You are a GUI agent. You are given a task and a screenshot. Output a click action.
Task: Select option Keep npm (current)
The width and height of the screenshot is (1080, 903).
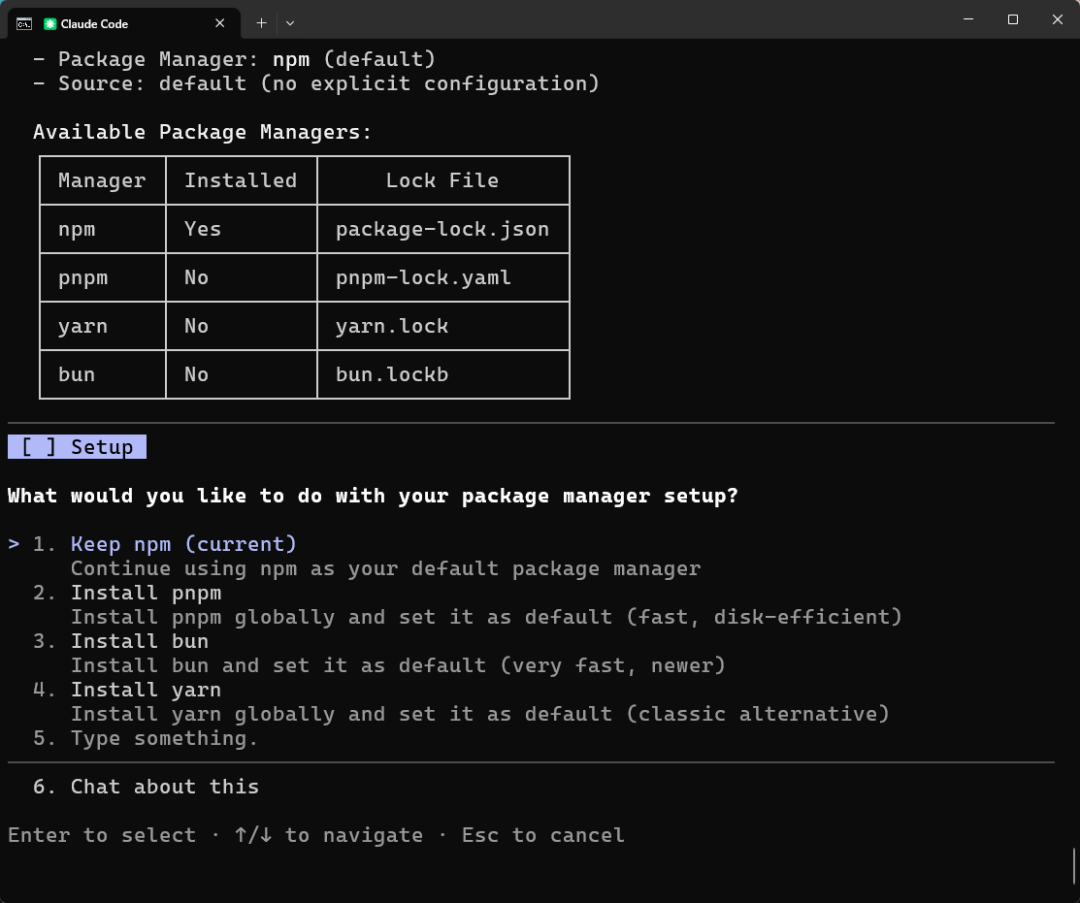point(184,544)
